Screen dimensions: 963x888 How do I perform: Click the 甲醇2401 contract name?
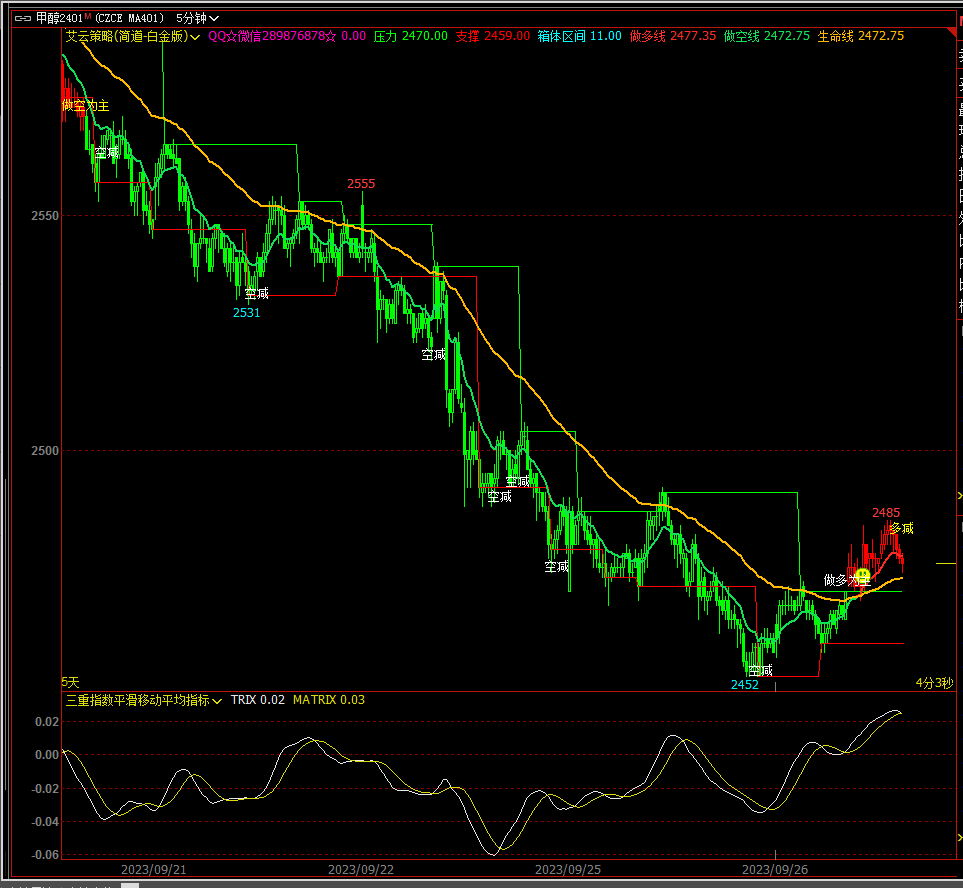point(59,18)
